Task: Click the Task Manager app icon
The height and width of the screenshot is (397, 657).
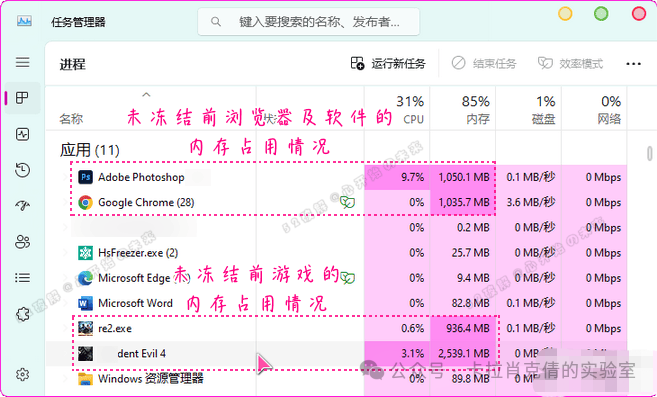Action: (x=24, y=21)
